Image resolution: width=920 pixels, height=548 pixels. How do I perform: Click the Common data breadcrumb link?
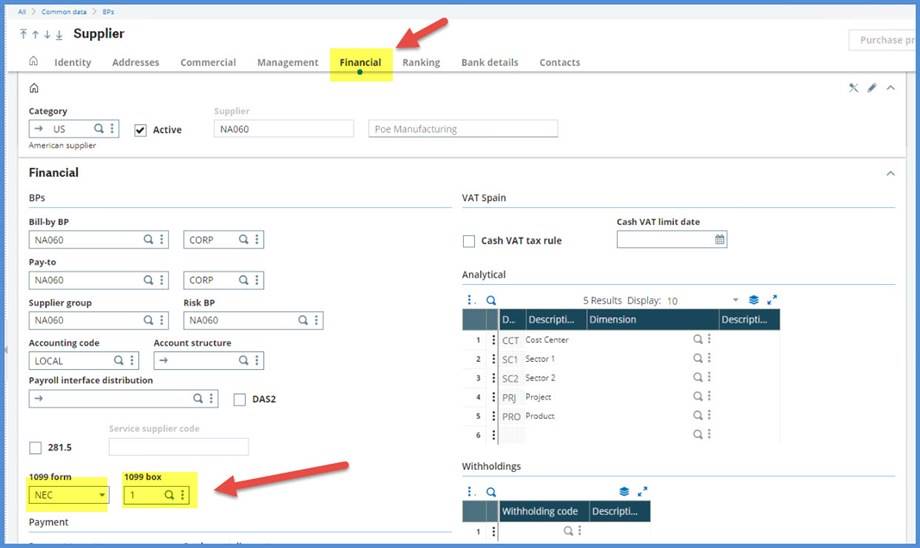(x=65, y=11)
